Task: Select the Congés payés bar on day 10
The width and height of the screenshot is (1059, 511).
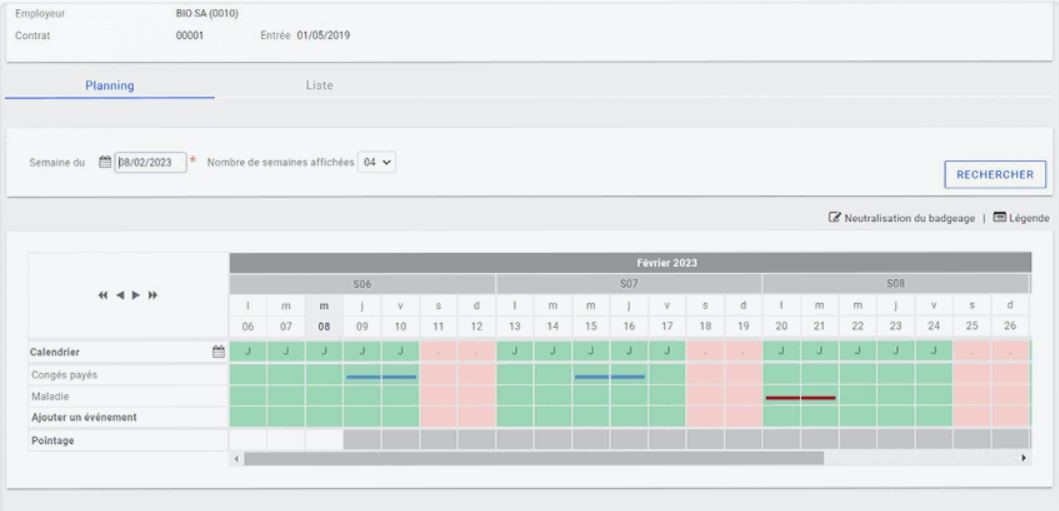Action: [x=400, y=377]
